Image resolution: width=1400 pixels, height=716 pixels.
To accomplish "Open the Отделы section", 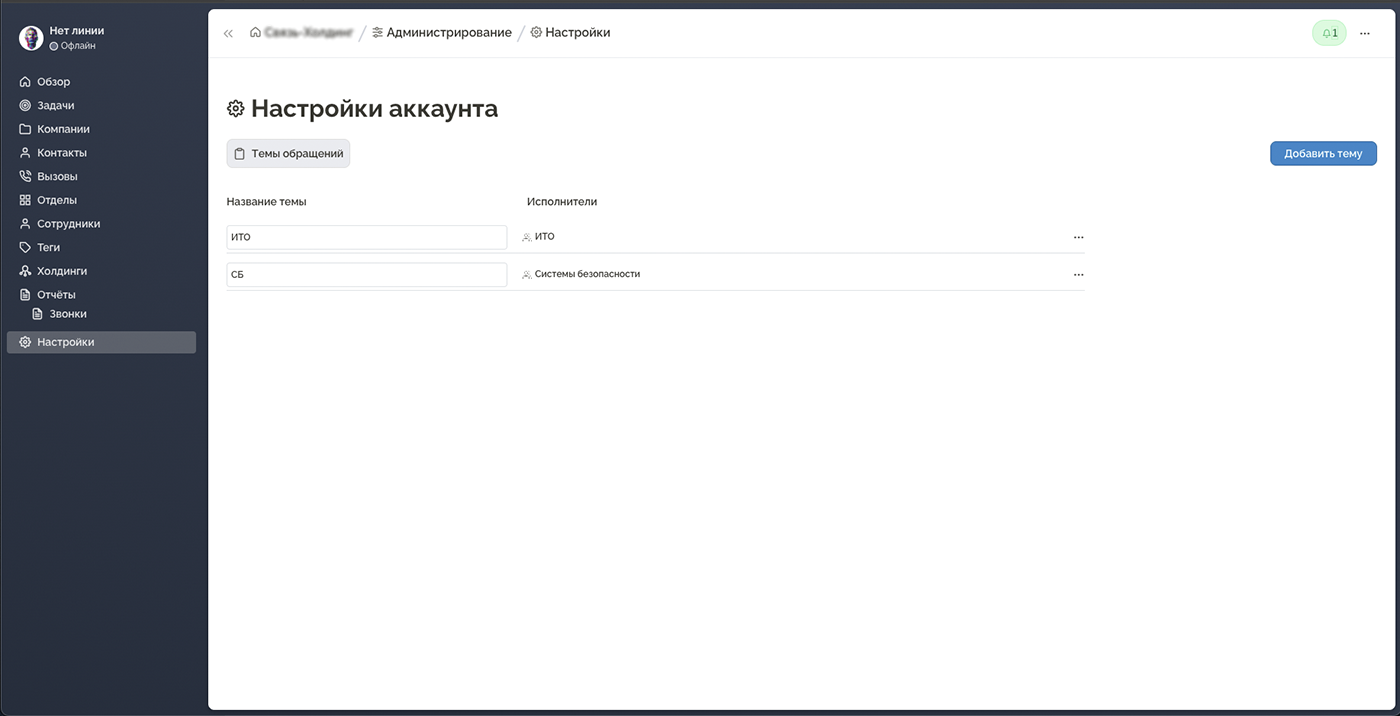I will coord(57,200).
